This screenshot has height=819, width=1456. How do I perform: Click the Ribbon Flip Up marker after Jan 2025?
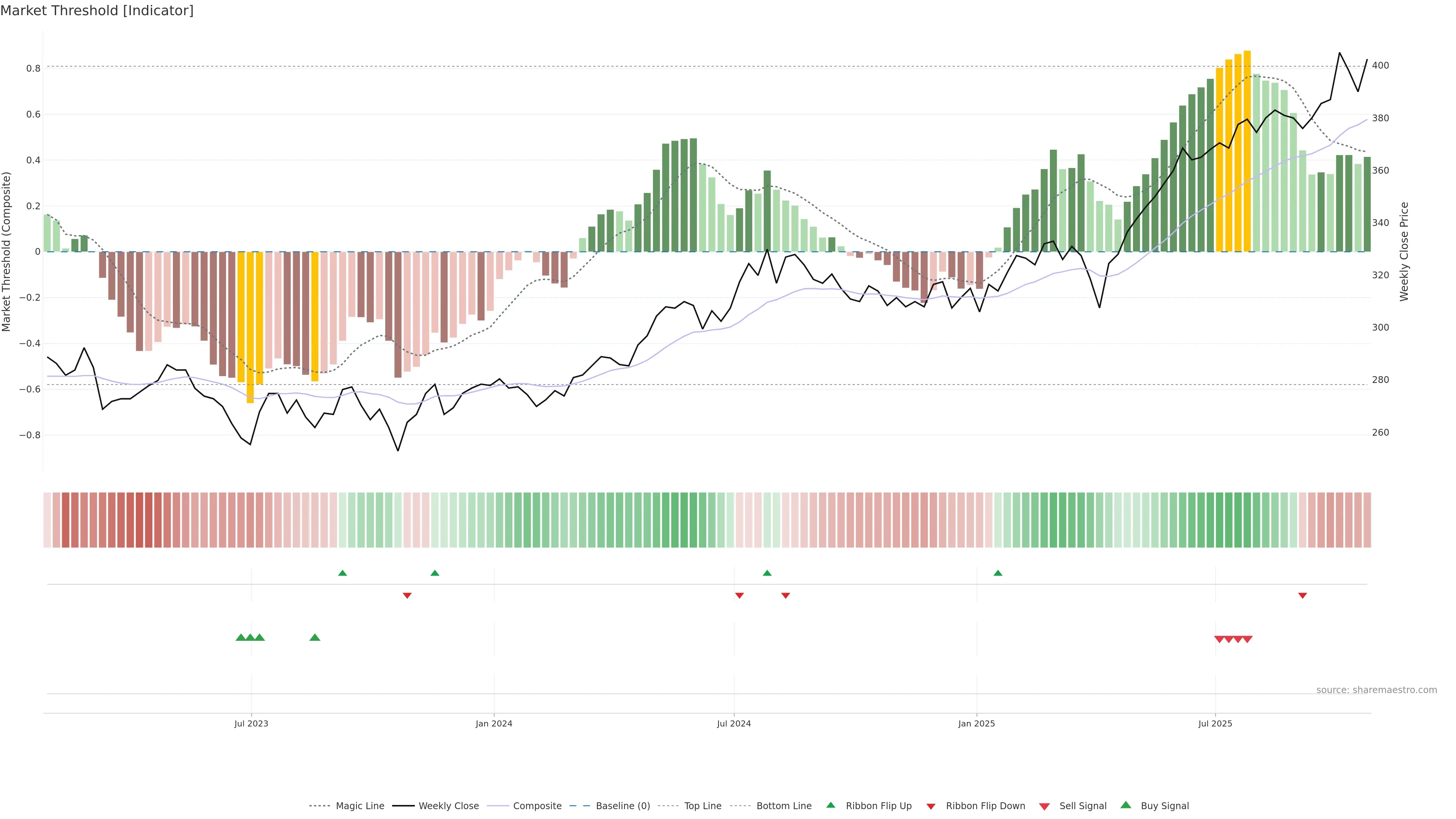[998, 573]
